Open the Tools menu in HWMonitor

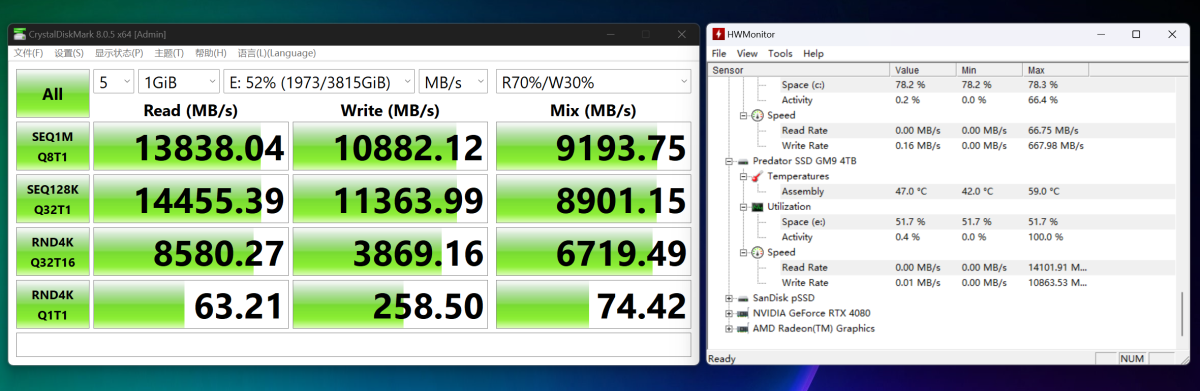(x=780, y=53)
